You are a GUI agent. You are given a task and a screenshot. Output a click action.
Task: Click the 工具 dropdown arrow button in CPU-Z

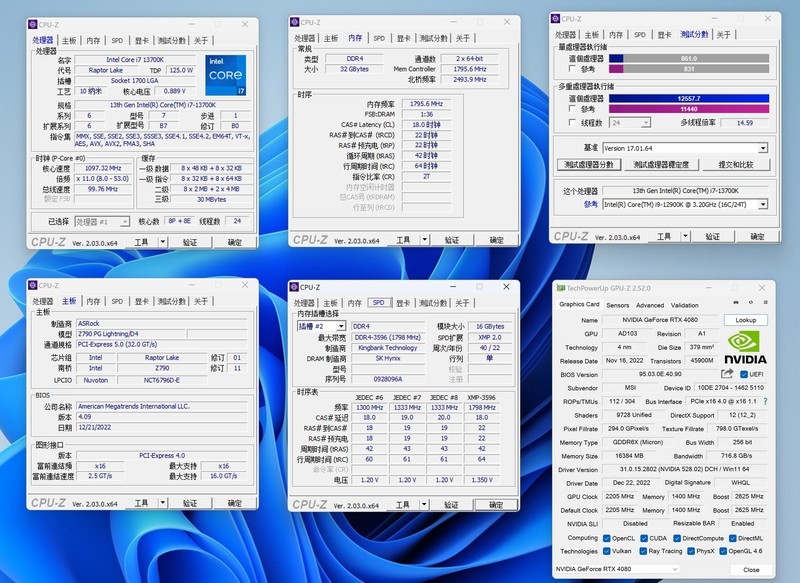click(162, 242)
